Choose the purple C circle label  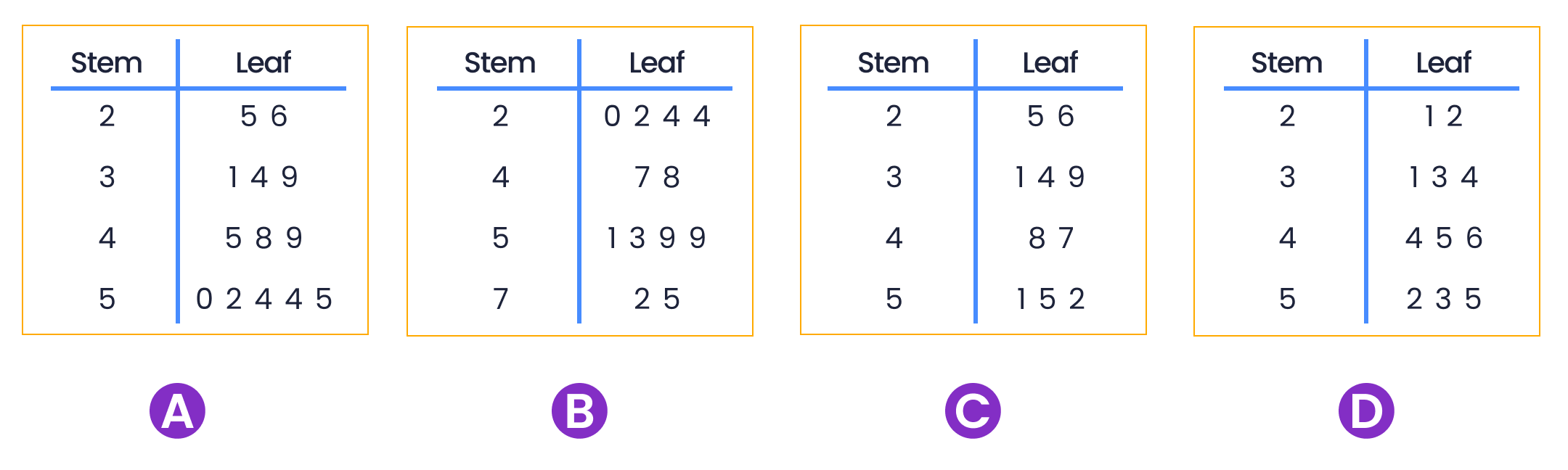973,411
